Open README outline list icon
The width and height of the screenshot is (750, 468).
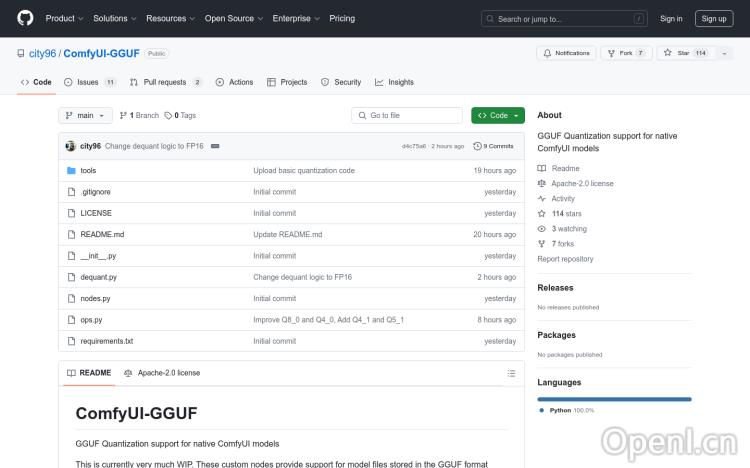[x=512, y=373]
